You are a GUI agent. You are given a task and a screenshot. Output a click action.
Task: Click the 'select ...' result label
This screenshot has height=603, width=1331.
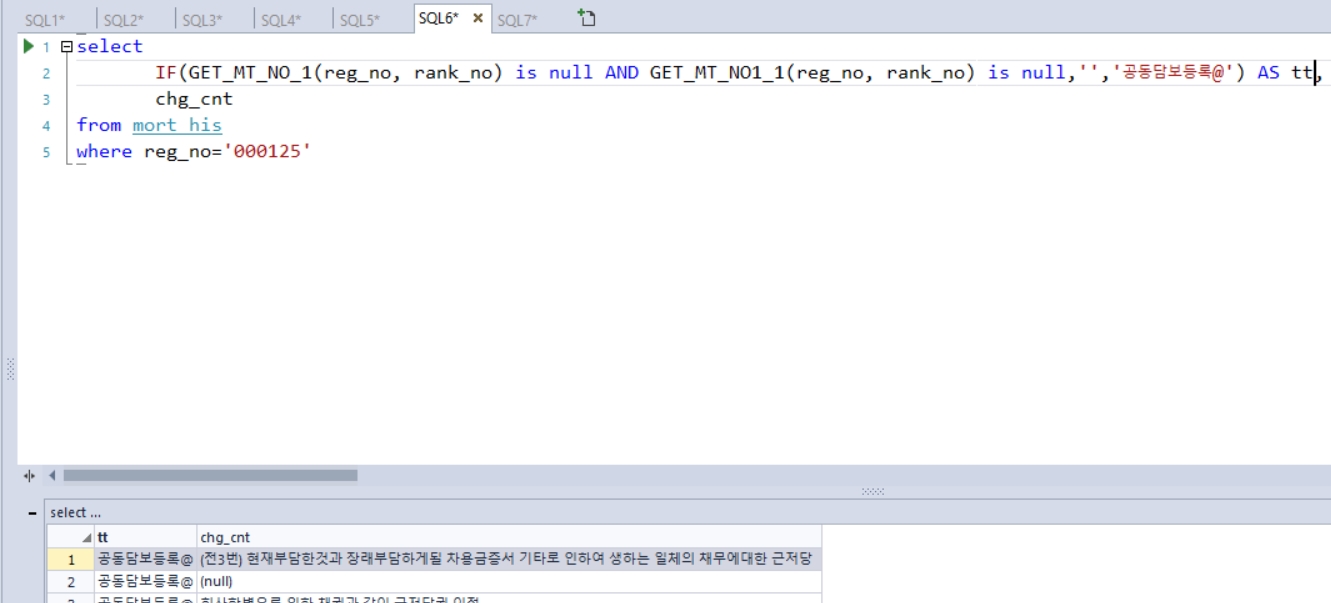click(75, 512)
